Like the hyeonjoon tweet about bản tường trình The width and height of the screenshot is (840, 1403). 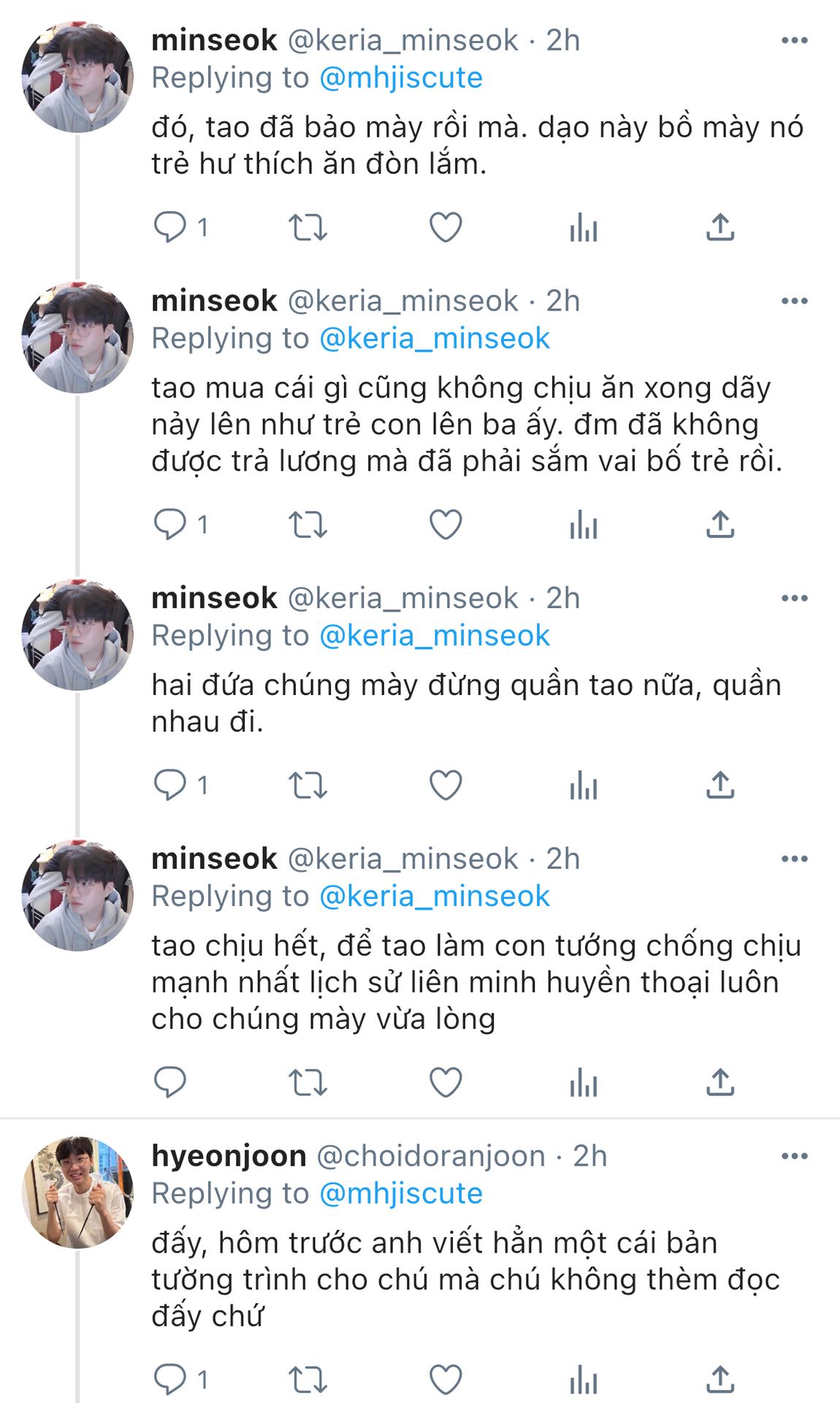pyautogui.click(x=446, y=1380)
